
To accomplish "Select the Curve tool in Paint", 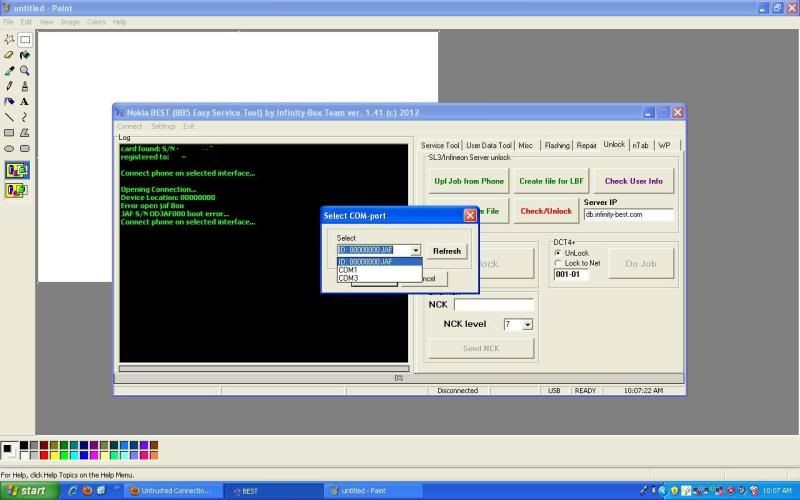I will point(25,117).
